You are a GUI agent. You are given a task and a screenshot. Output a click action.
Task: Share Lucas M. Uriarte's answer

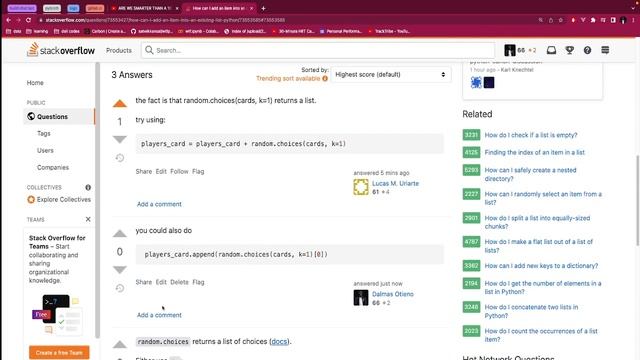pos(144,171)
